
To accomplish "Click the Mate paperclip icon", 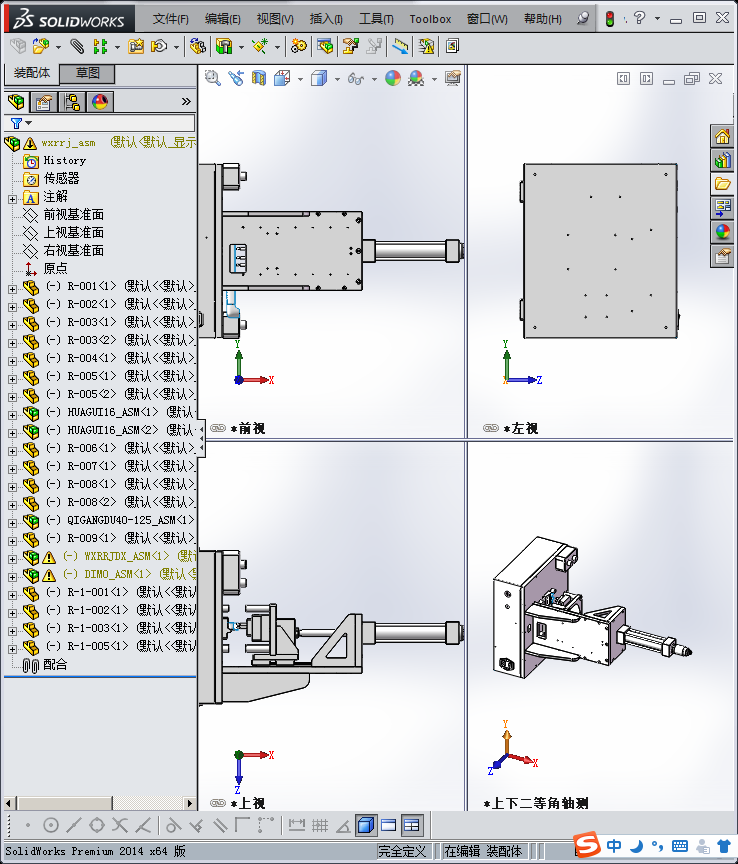I will coord(77,46).
